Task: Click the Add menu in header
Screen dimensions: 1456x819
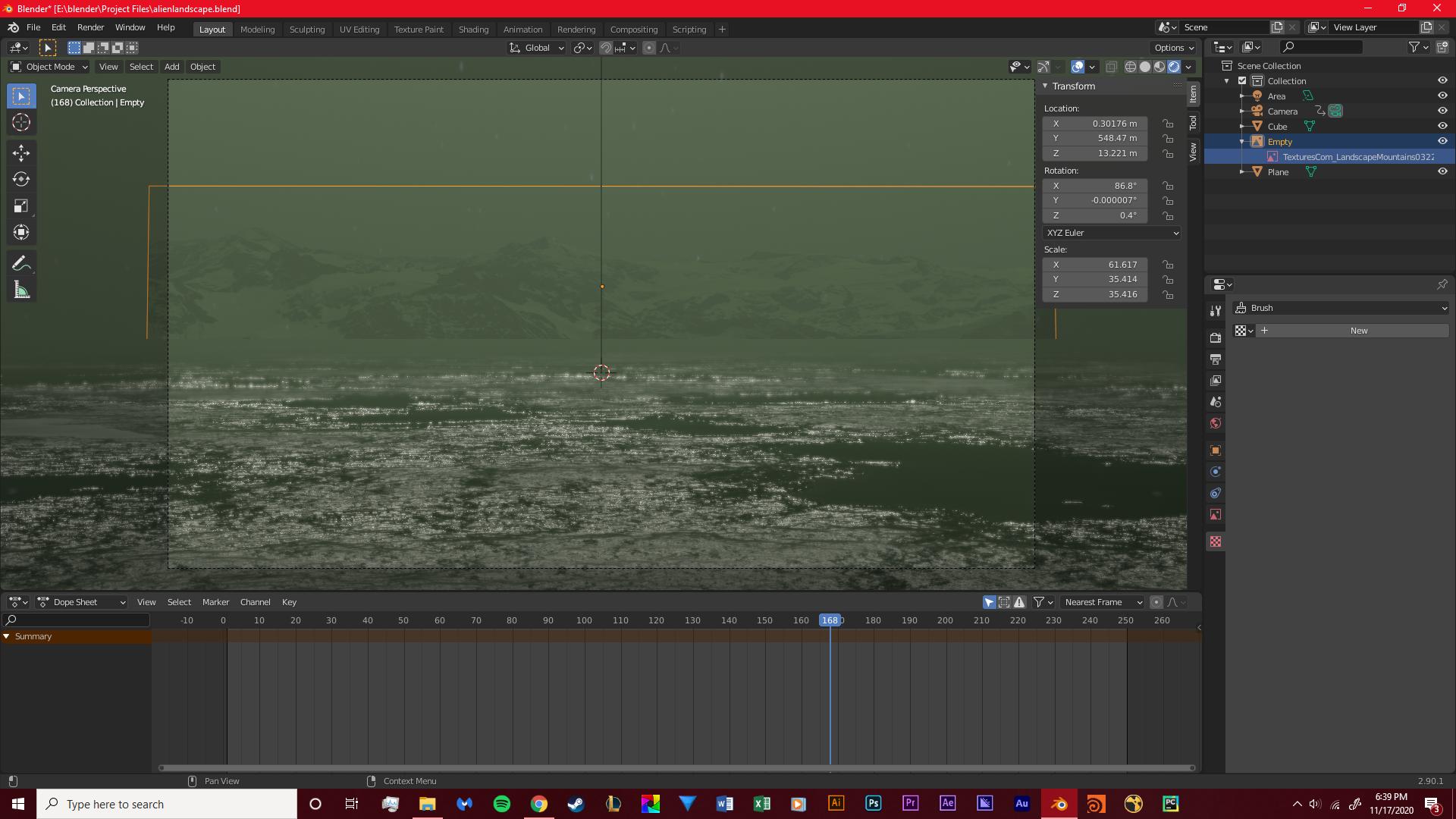Action: point(172,66)
